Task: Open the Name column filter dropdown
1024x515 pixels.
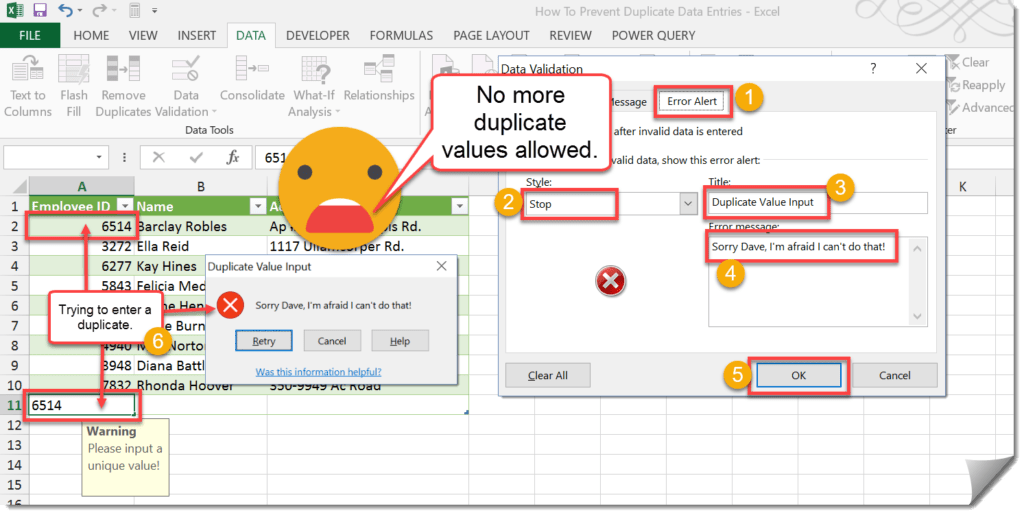Action: [x=258, y=206]
